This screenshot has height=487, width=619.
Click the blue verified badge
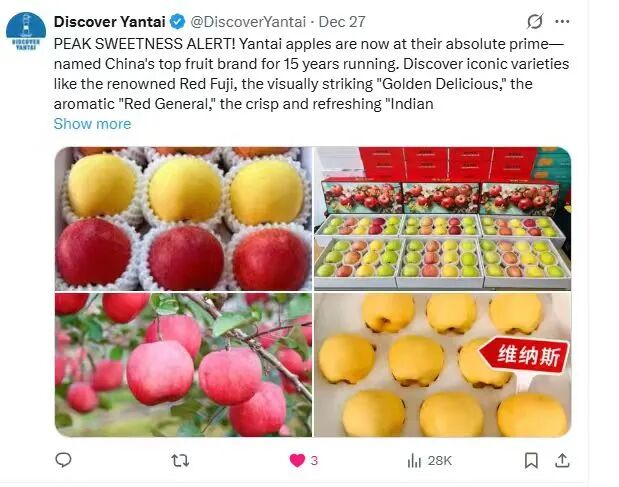tap(178, 22)
